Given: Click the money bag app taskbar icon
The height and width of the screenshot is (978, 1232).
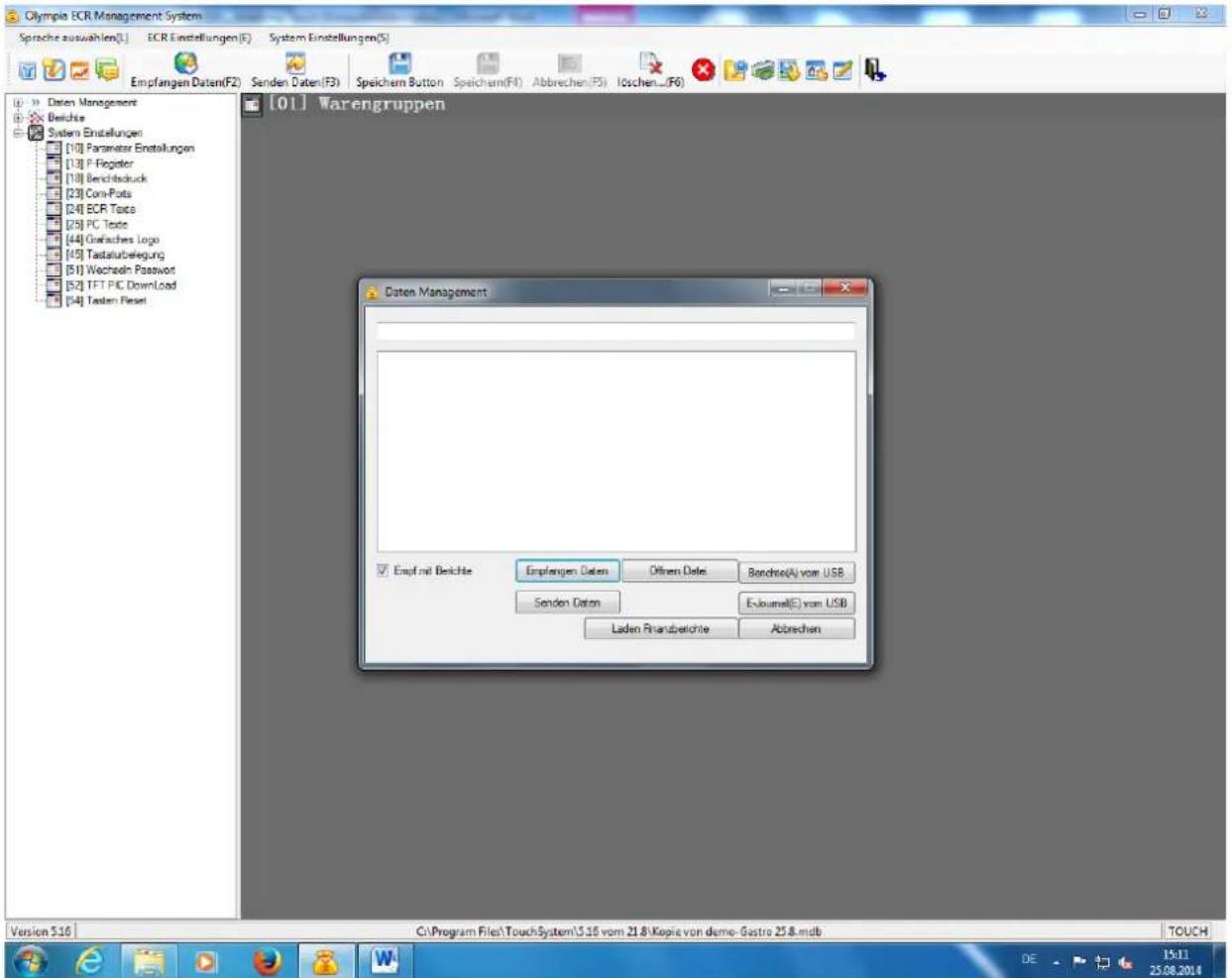Looking at the screenshot, I should tap(327, 962).
